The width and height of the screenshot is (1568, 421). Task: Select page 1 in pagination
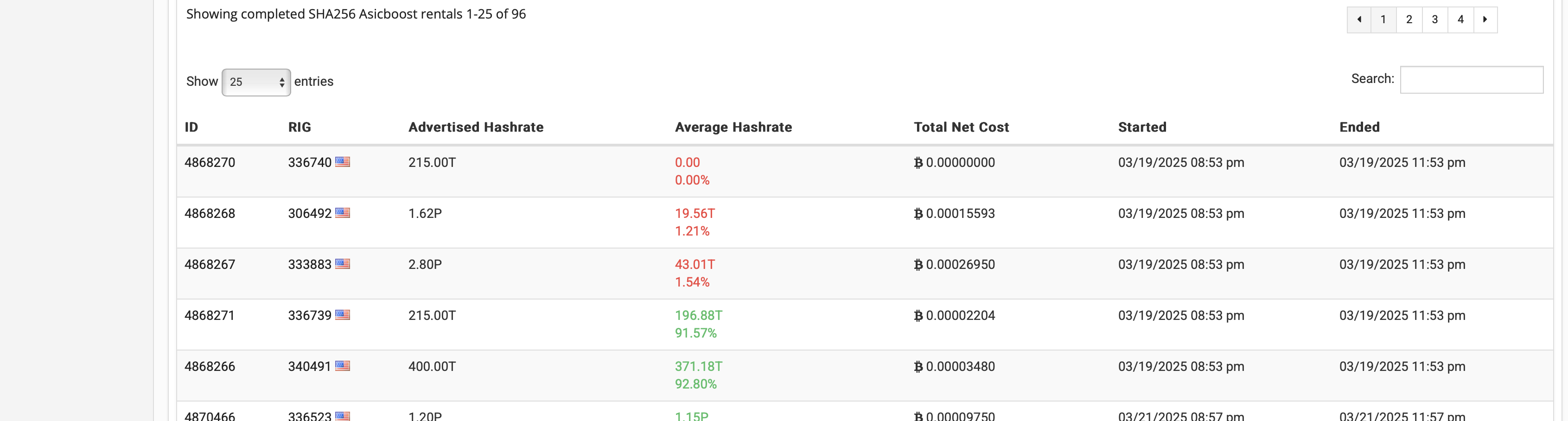tap(1383, 19)
